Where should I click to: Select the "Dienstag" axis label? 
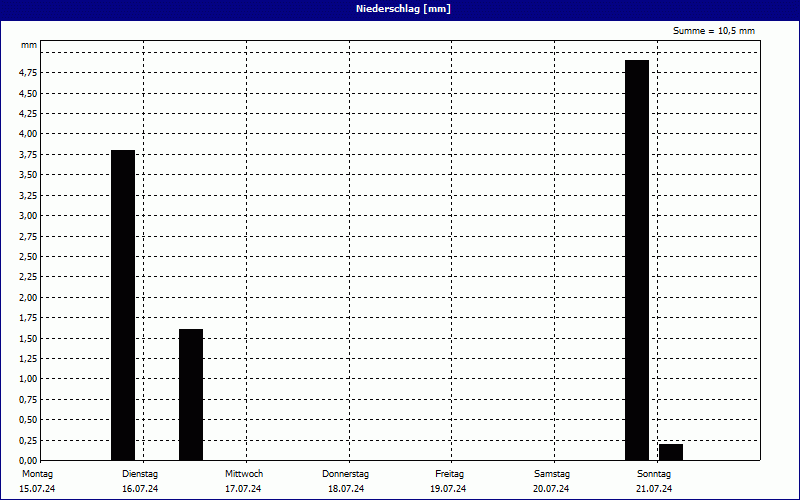click(140, 474)
